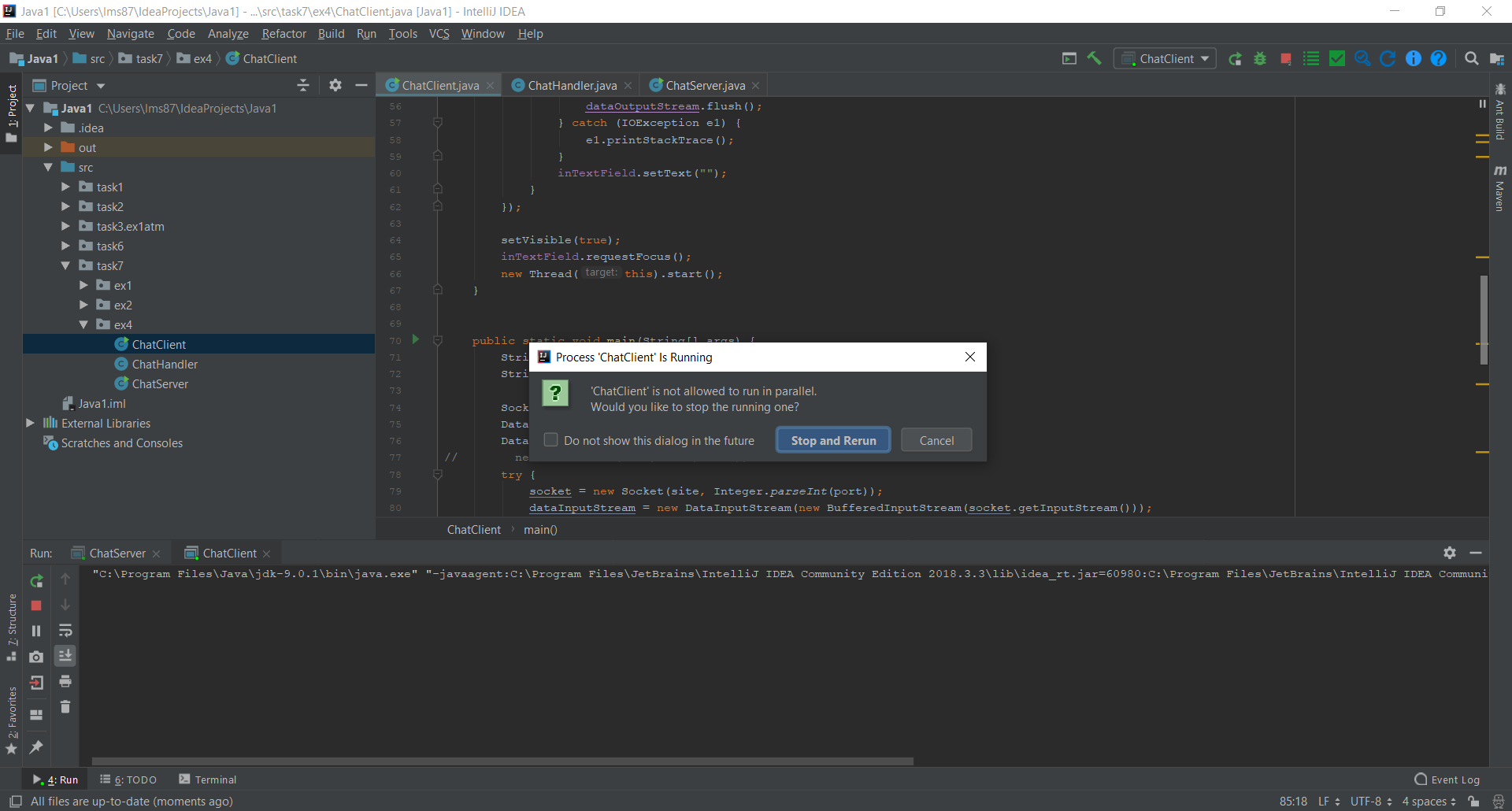The image size is (1512, 811).
Task: Open Run panel settings gear
Action: click(x=1450, y=553)
